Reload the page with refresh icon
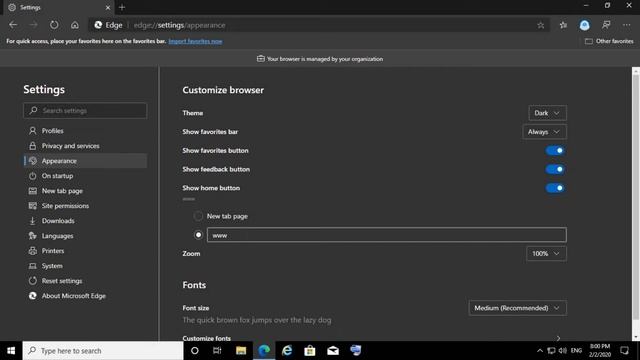The width and height of the screenshot is (640, 360). [x=54, y=25]
